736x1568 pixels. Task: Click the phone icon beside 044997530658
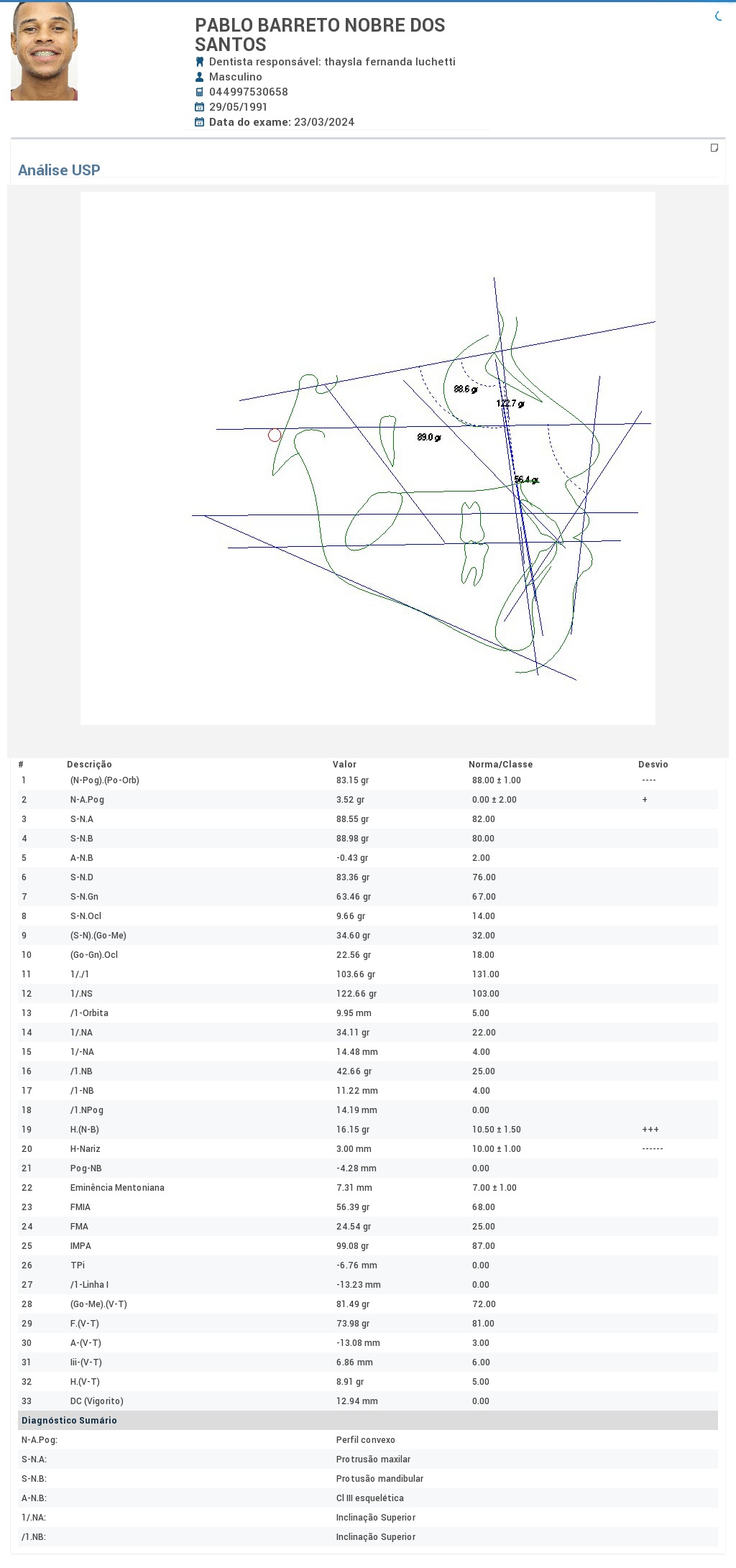200,92
